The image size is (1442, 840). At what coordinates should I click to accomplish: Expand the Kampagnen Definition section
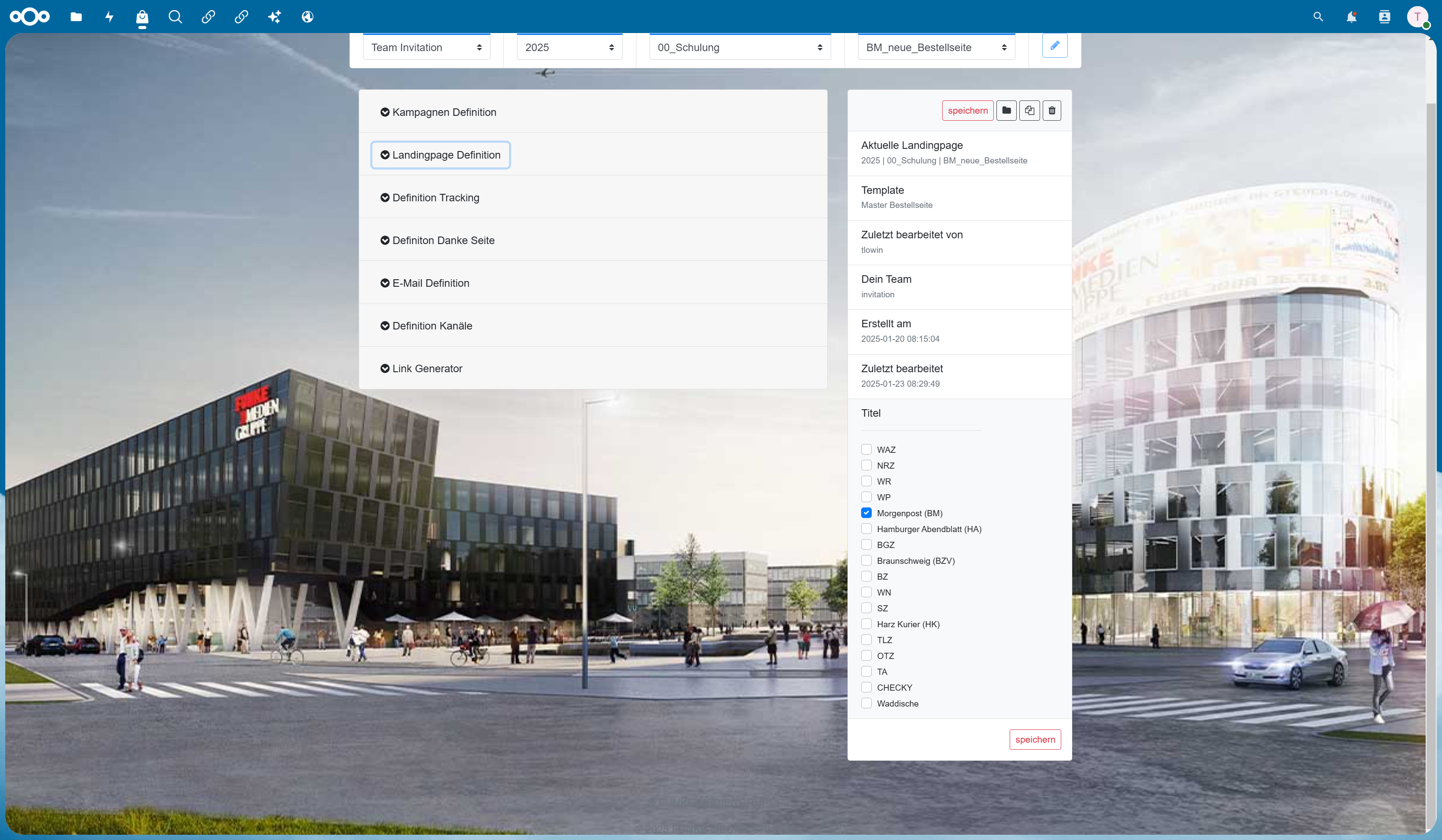click(439, 112)
